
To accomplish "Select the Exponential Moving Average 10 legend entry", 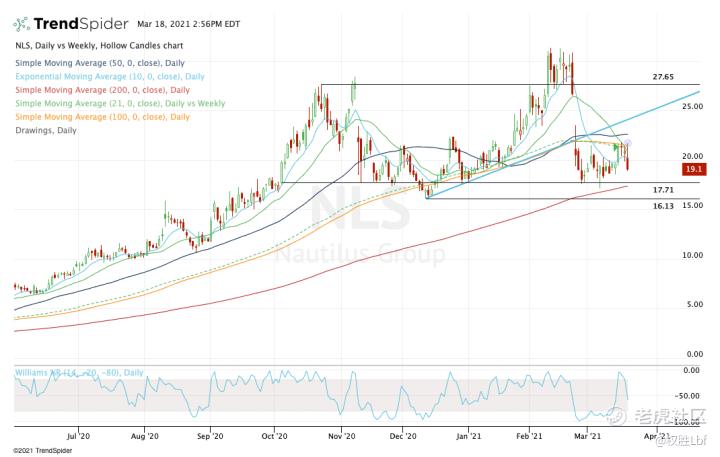I will coord(110,77).
